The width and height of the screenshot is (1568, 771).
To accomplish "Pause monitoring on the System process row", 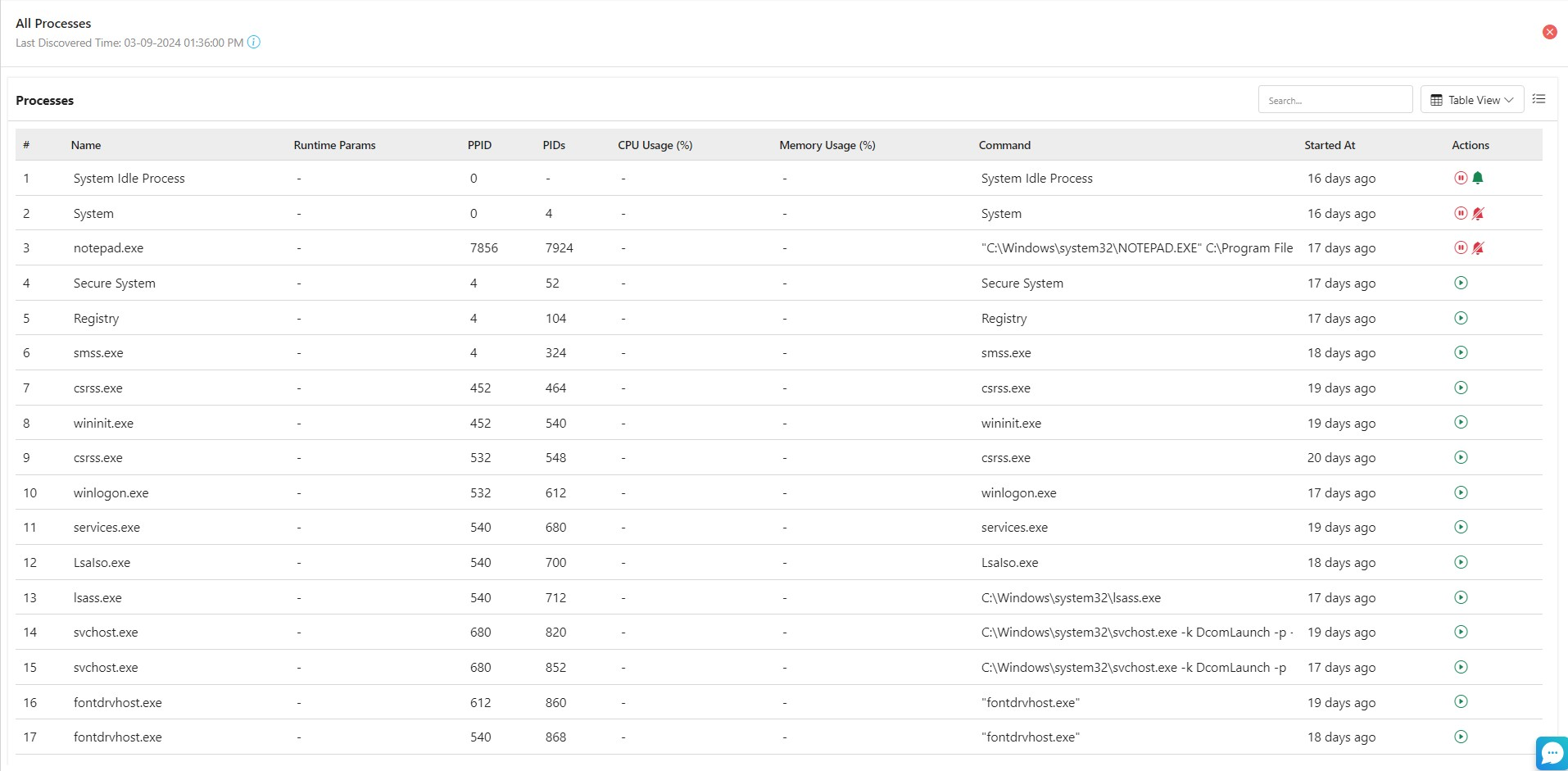I will point(1460,213).
